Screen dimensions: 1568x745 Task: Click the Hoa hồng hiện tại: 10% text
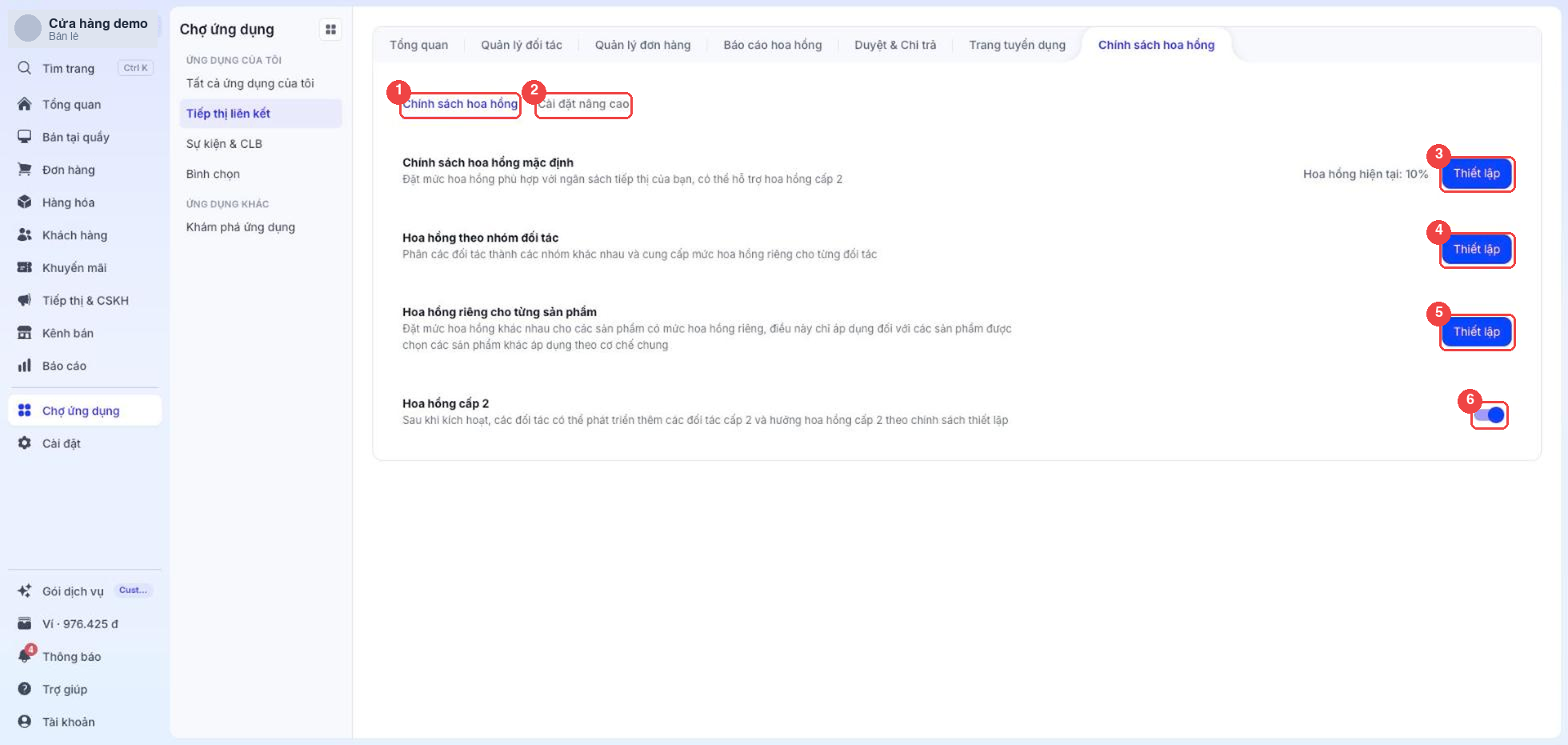click(x=1366, y=174)
